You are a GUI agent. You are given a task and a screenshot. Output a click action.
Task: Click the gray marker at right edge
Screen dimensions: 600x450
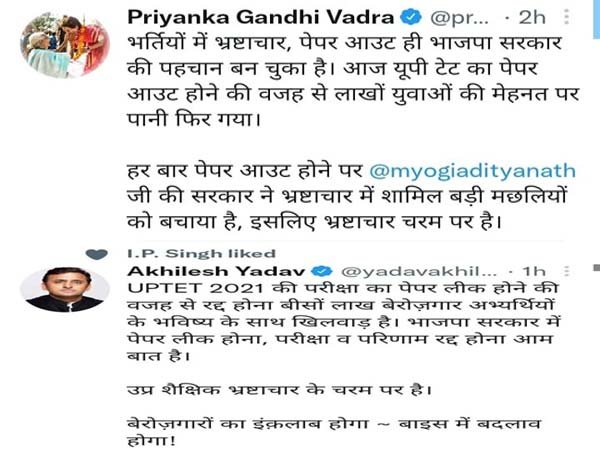(x=597, y=267)
